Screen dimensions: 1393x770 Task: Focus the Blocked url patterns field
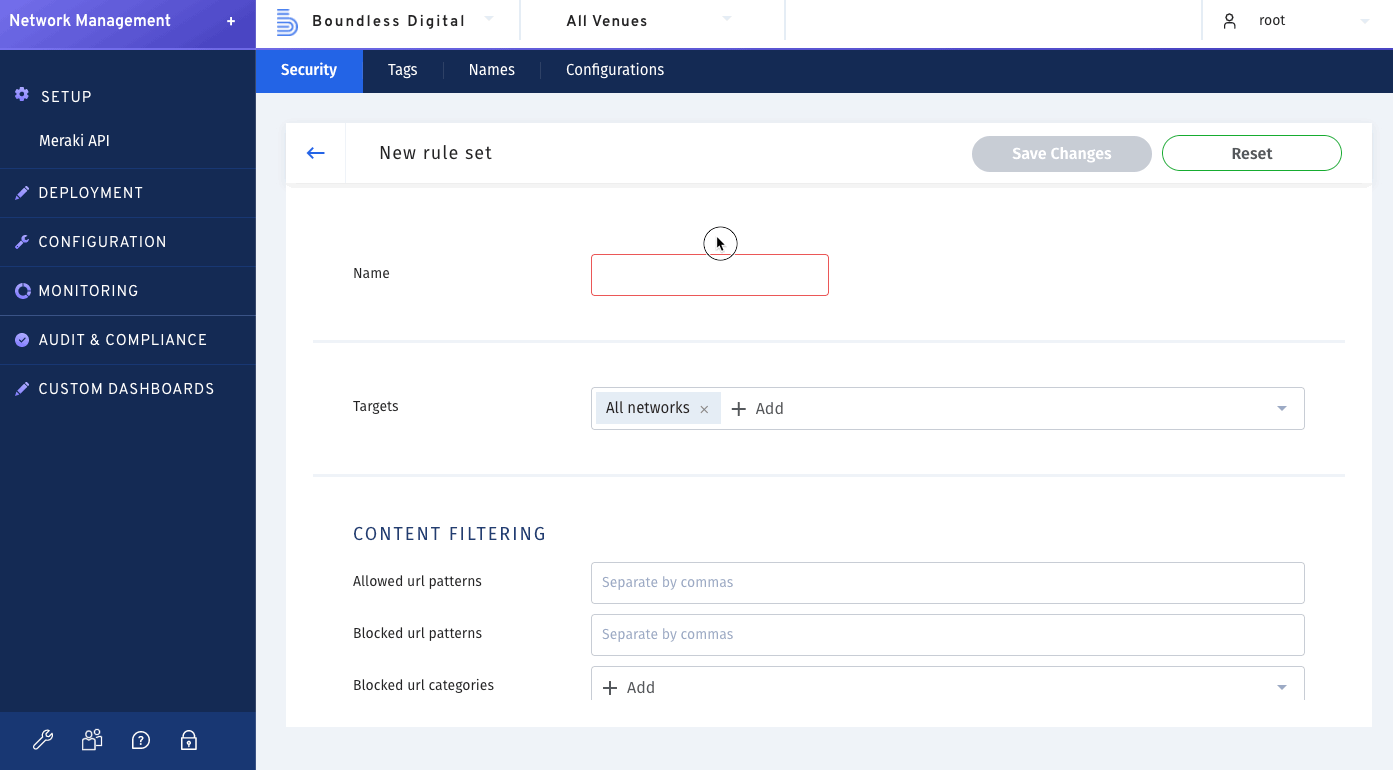coord(948,635)
